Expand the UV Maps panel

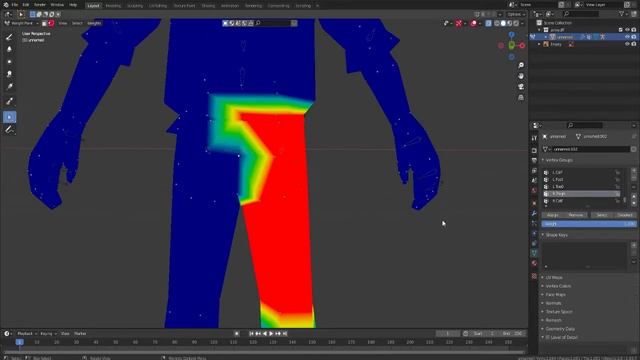[554, 278]
